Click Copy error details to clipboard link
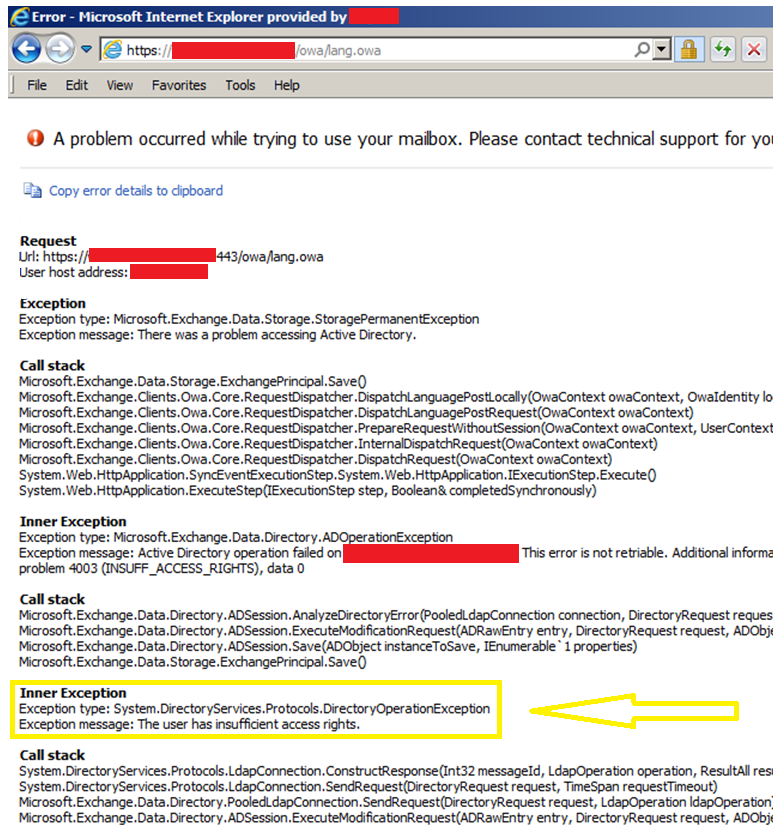Viewport: 773px width, 835px height. [x=136, y=191]
